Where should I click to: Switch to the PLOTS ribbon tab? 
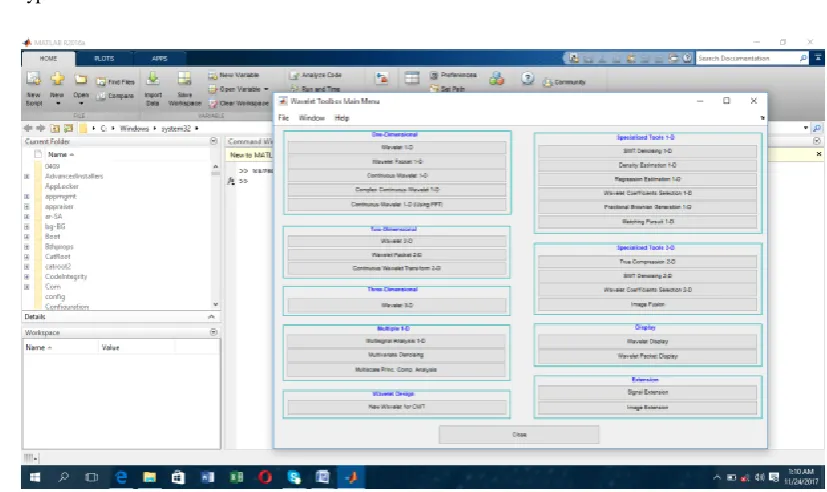[104, 59]
